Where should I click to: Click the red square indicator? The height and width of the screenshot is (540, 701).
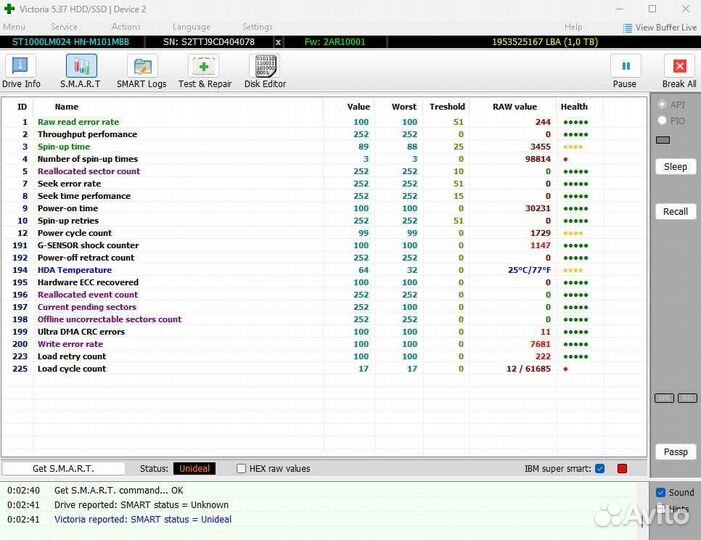point(622,468)
